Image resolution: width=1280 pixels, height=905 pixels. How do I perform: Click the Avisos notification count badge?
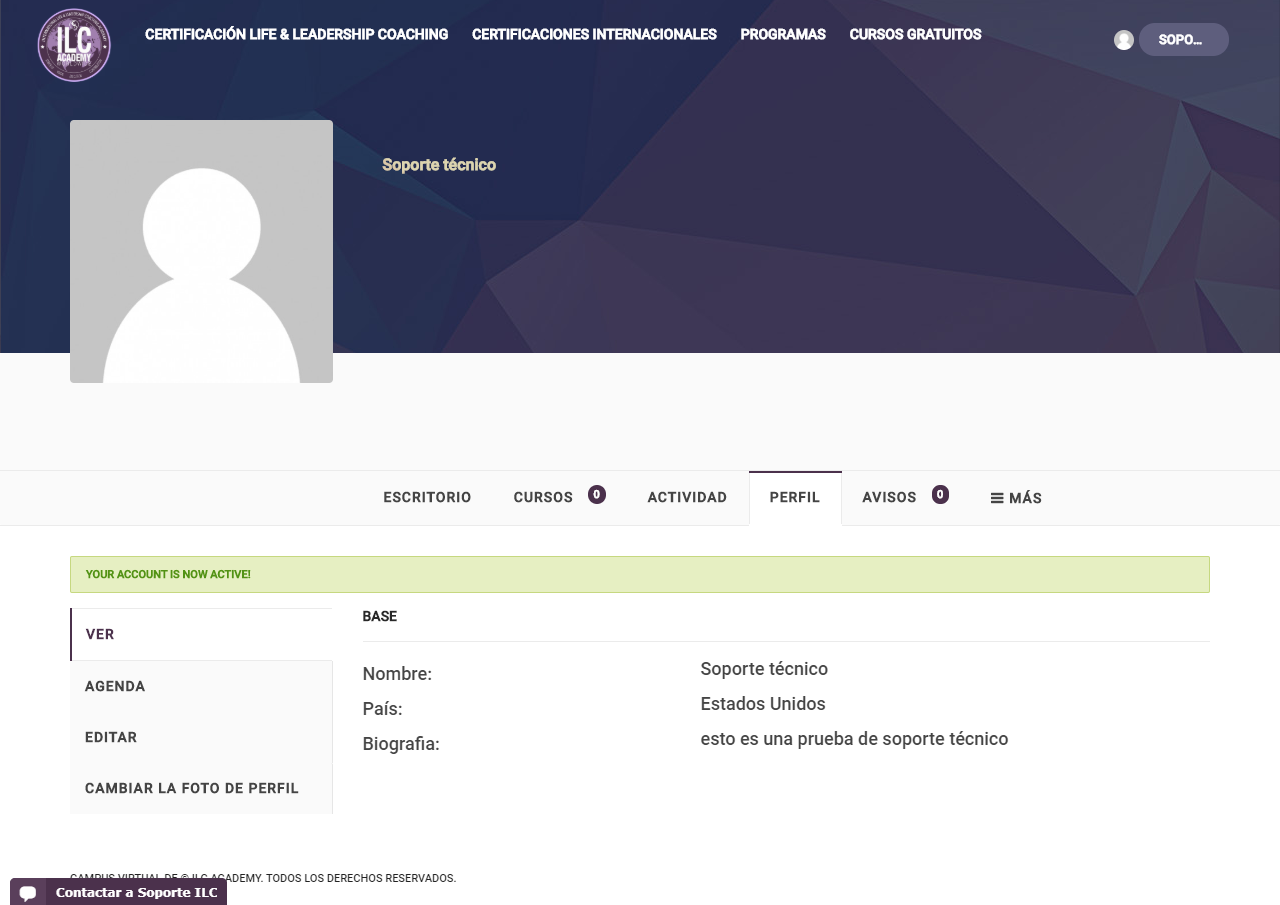point(940,494)
